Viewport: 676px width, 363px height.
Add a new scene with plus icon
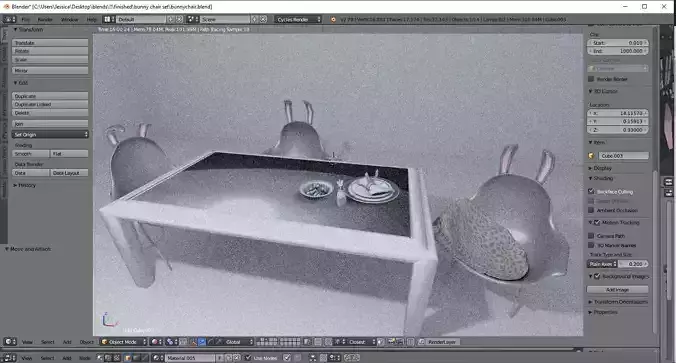tap(255, 19)
